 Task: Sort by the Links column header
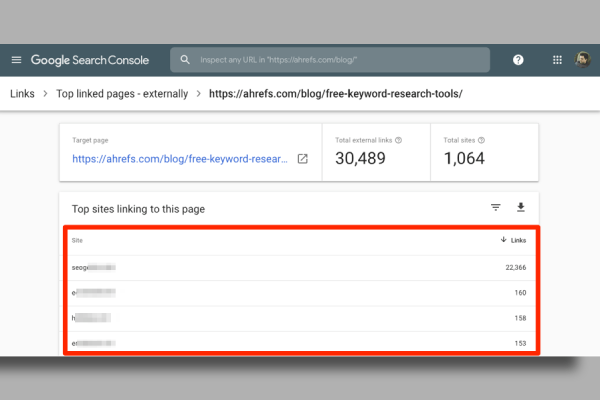click(514, 240)
